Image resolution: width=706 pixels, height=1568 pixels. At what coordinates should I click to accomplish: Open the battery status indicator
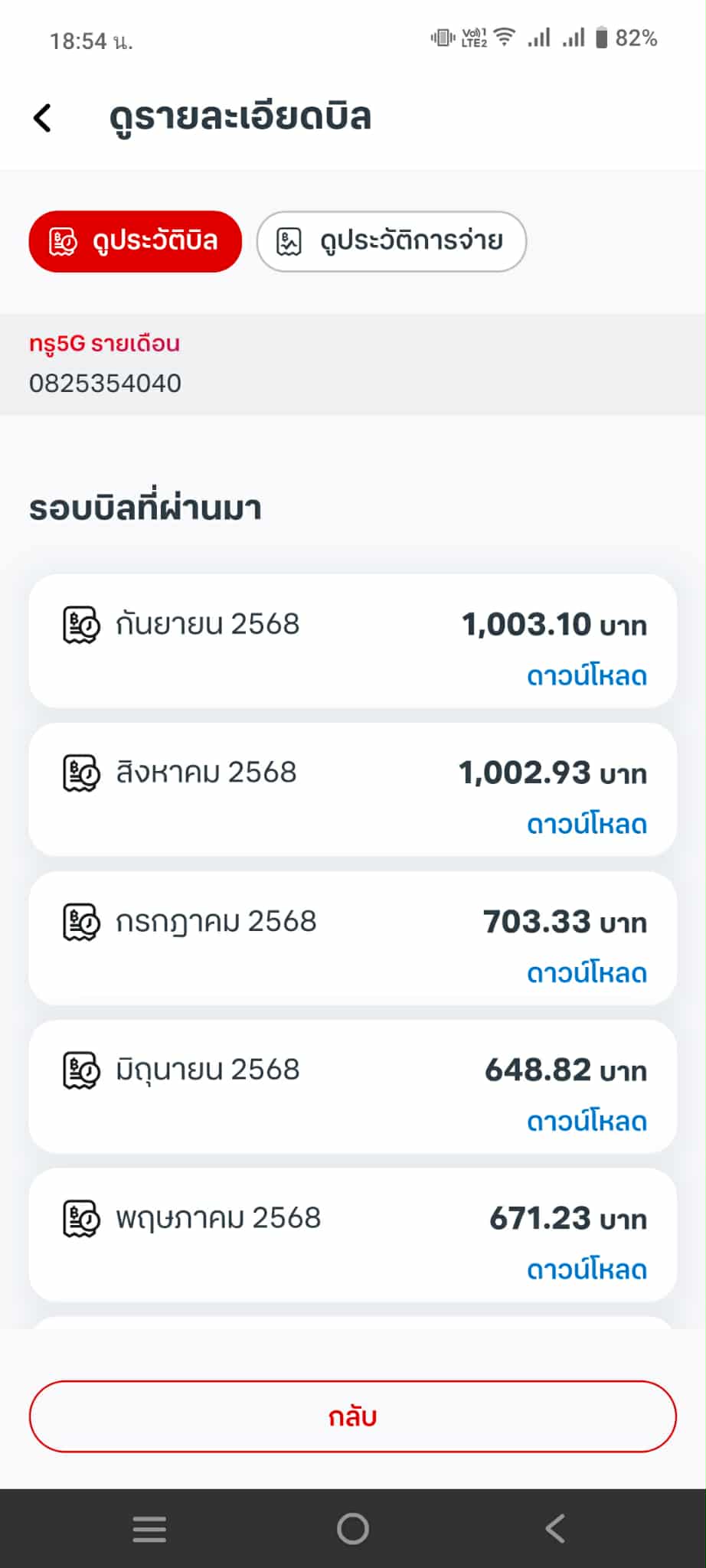coord(626,38)
